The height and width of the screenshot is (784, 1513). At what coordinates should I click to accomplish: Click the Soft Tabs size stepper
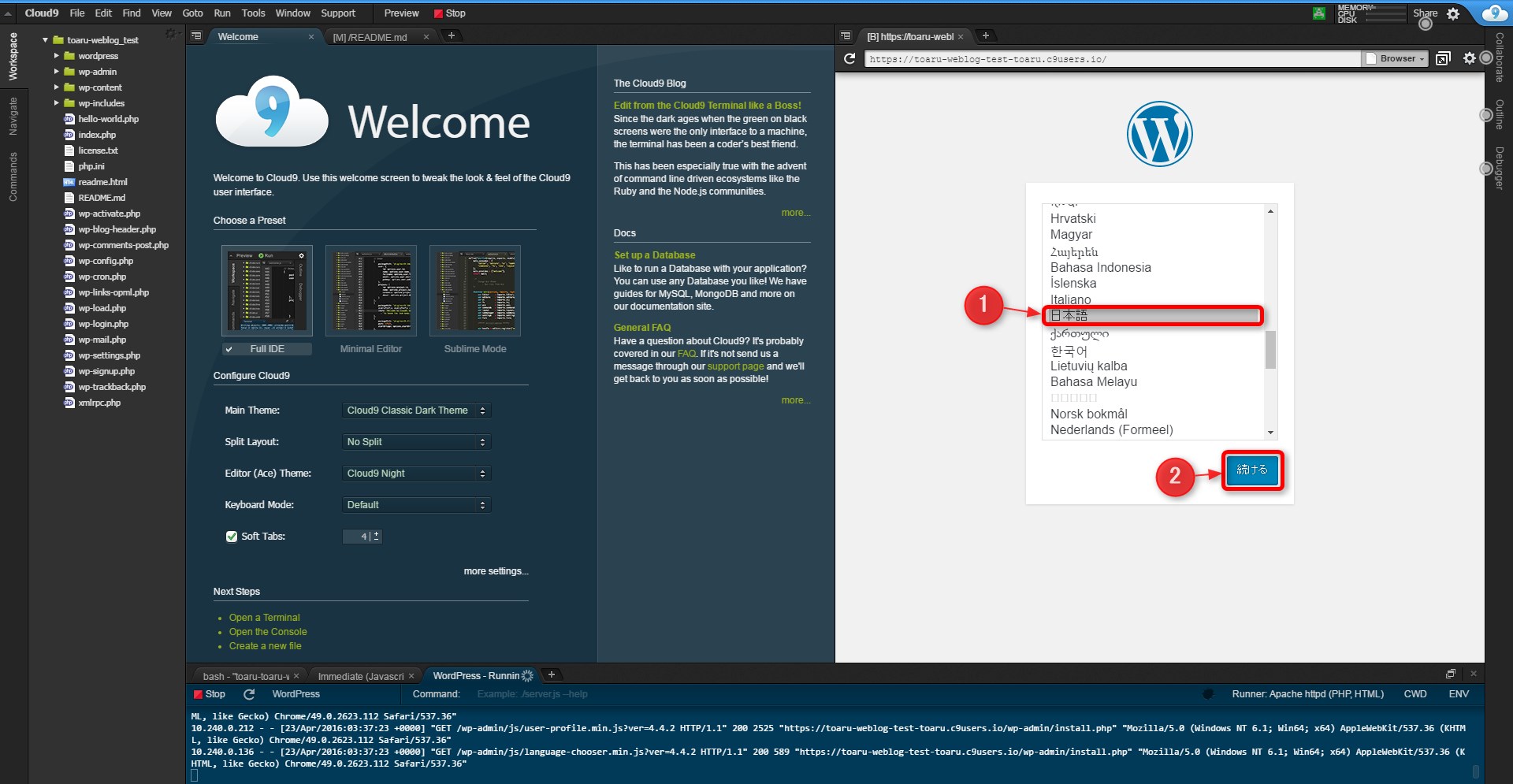tap(377, 537)
